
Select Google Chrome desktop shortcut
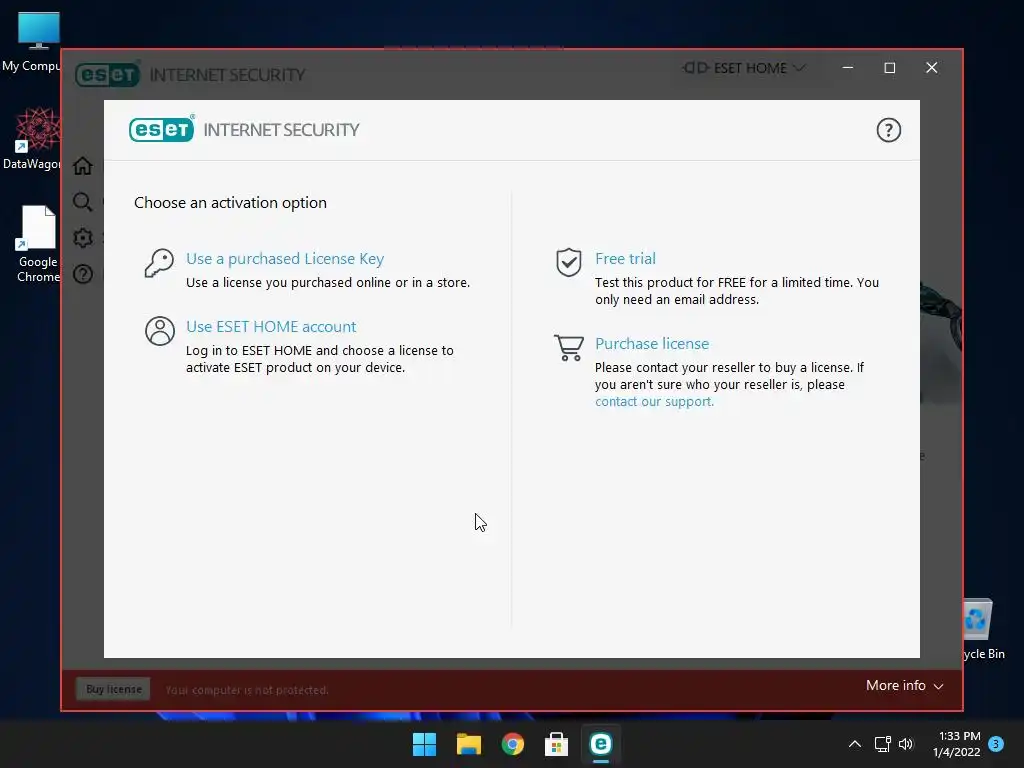tap(37, 244)
